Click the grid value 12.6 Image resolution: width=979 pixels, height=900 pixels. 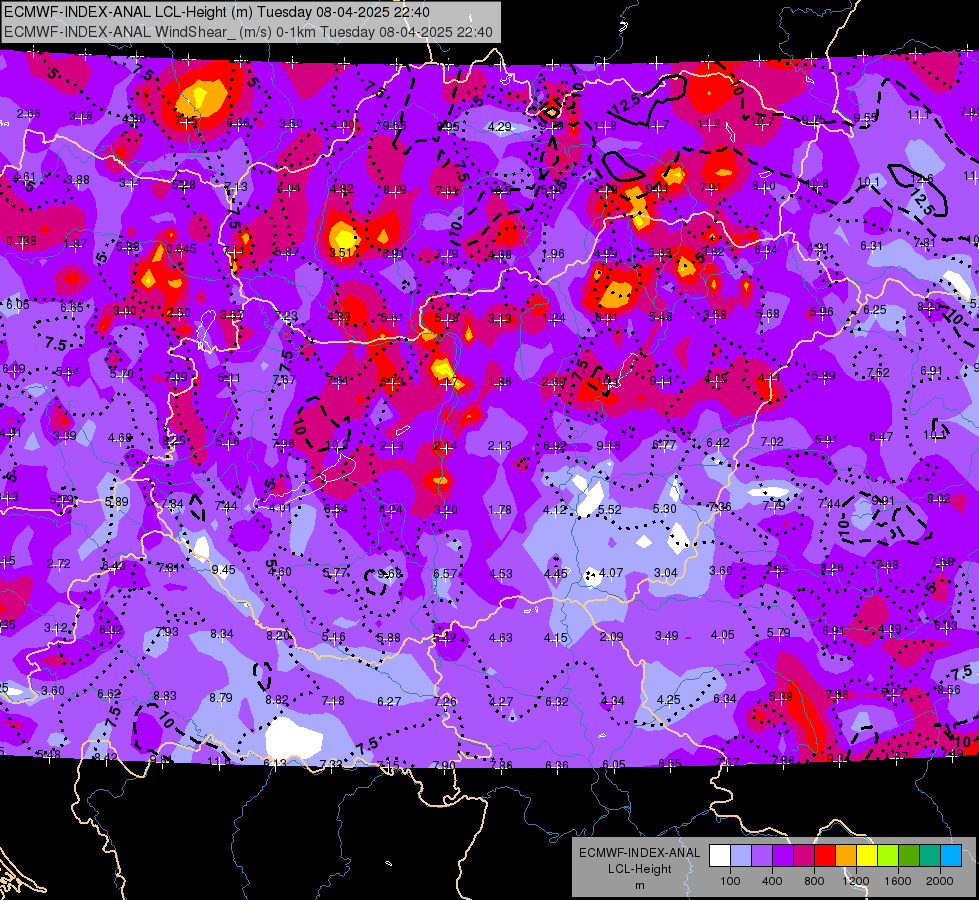point(922,179)
